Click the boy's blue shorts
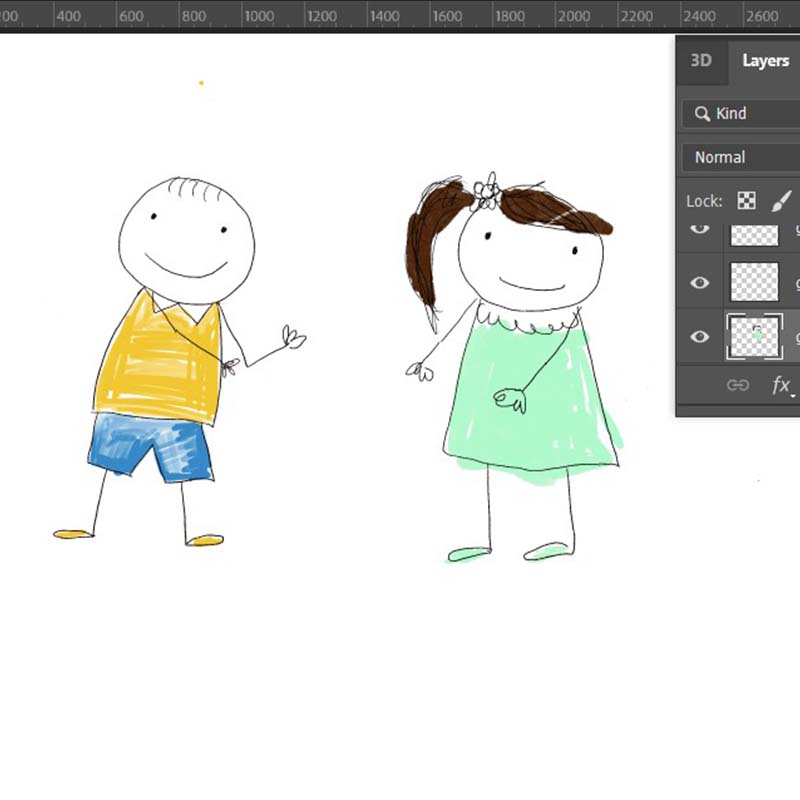The width and height of the screenshot is (800, 800). click(x=150, y=443)
